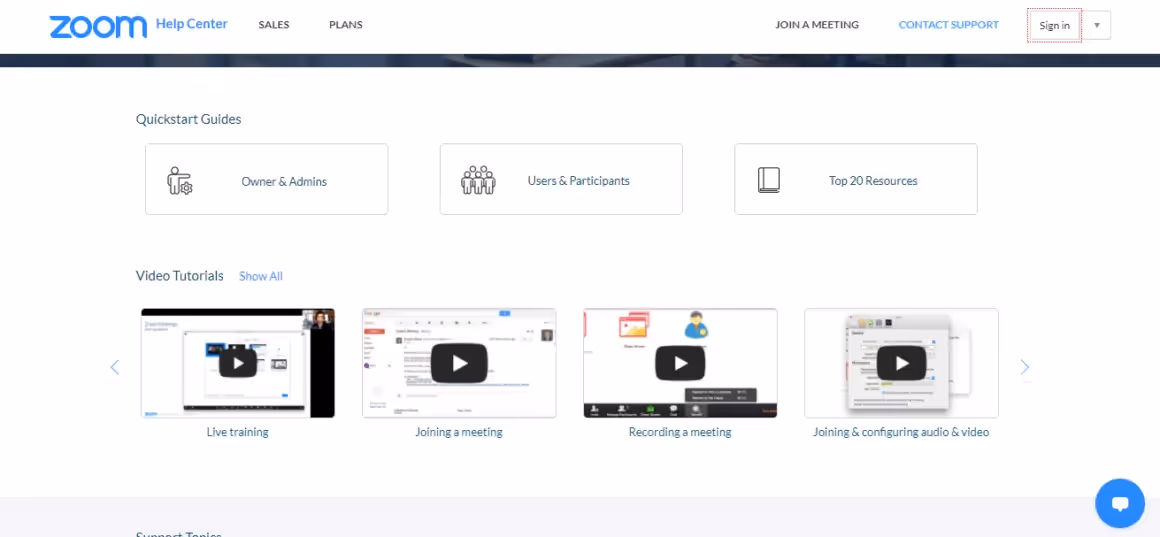Play the Joining & configuring audio video
This screenshot has height=537, width=1160.
[901, 363]
